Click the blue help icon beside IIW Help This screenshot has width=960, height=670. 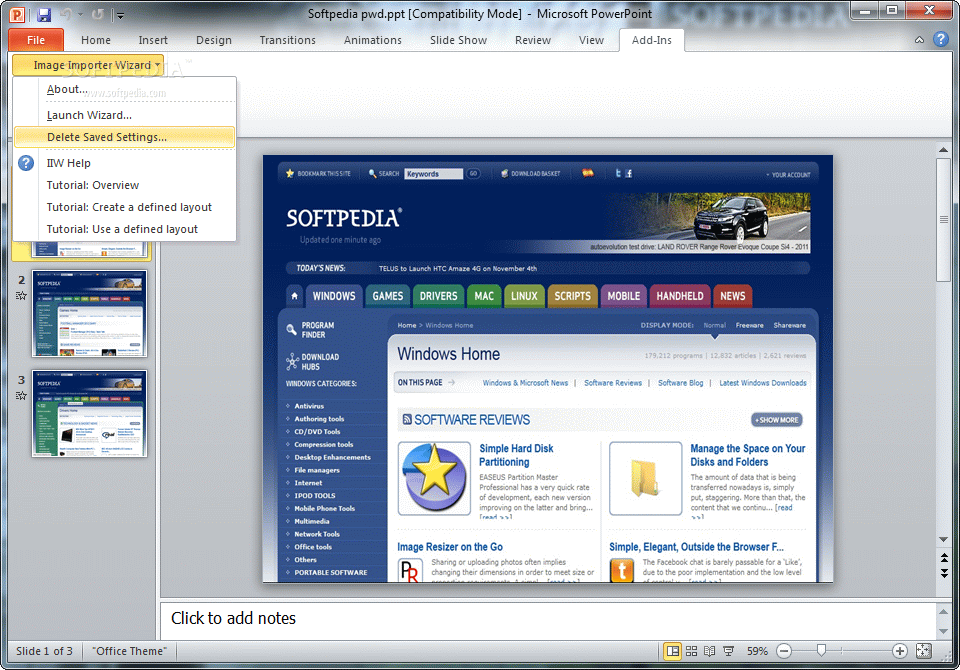tap(26, 163)
